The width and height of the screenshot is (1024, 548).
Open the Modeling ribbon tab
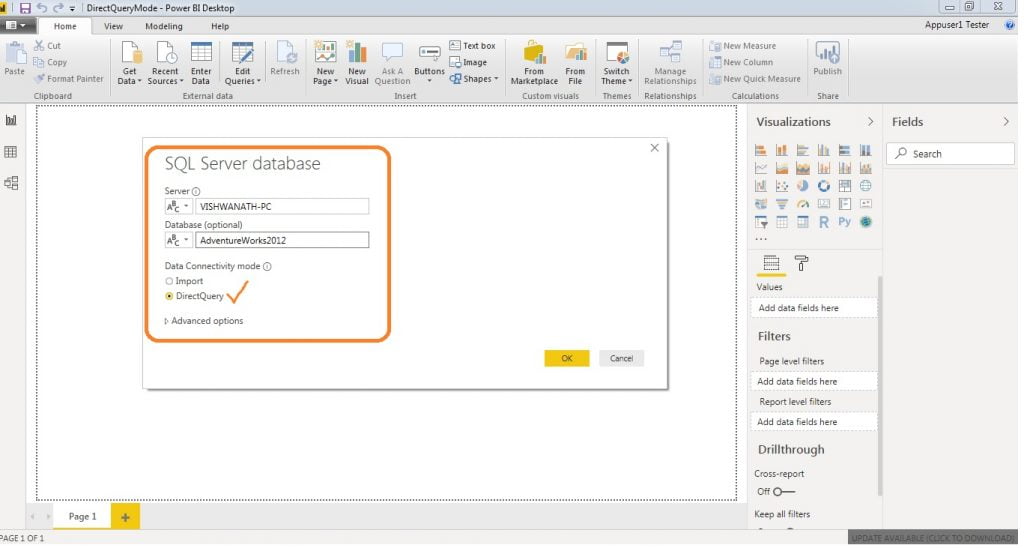(163, 26)
